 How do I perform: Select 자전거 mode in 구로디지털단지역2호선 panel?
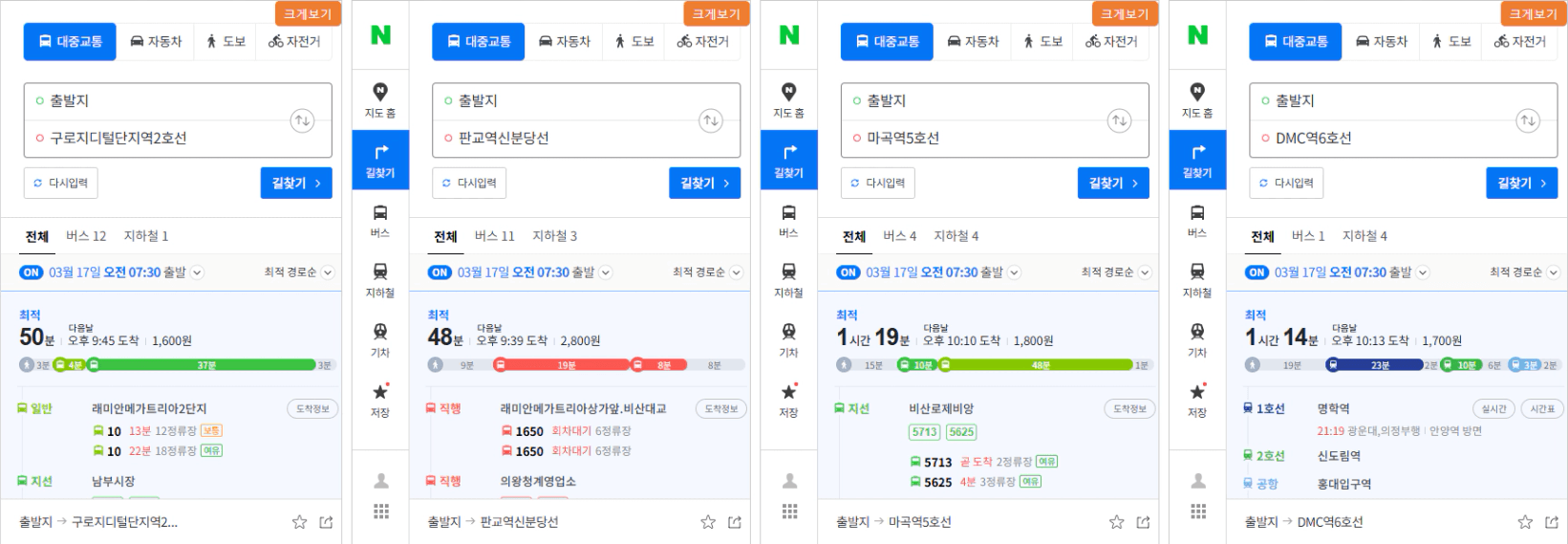[x=294, y=41]
